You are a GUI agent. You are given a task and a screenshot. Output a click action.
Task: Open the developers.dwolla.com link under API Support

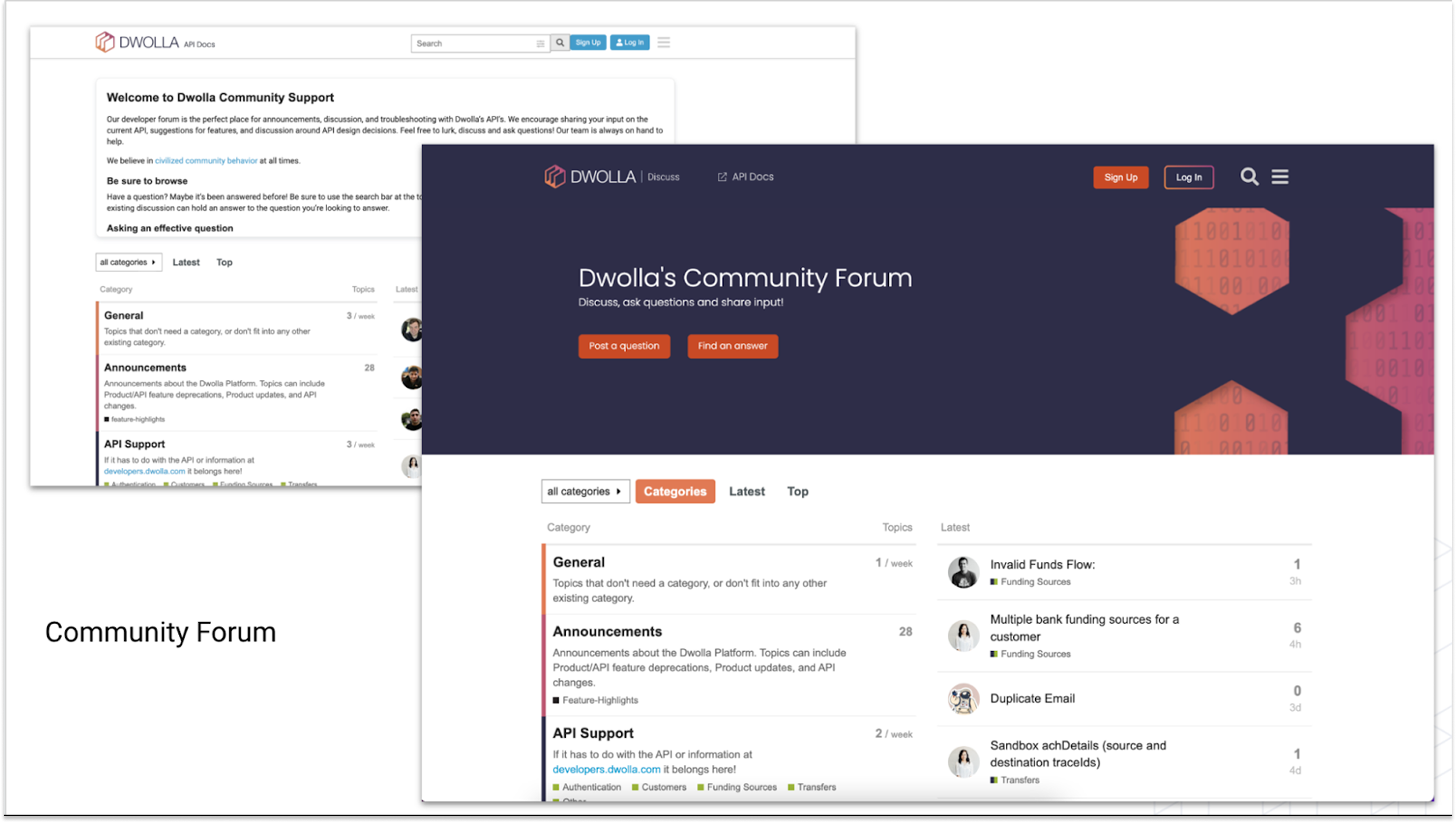(606, 769)
